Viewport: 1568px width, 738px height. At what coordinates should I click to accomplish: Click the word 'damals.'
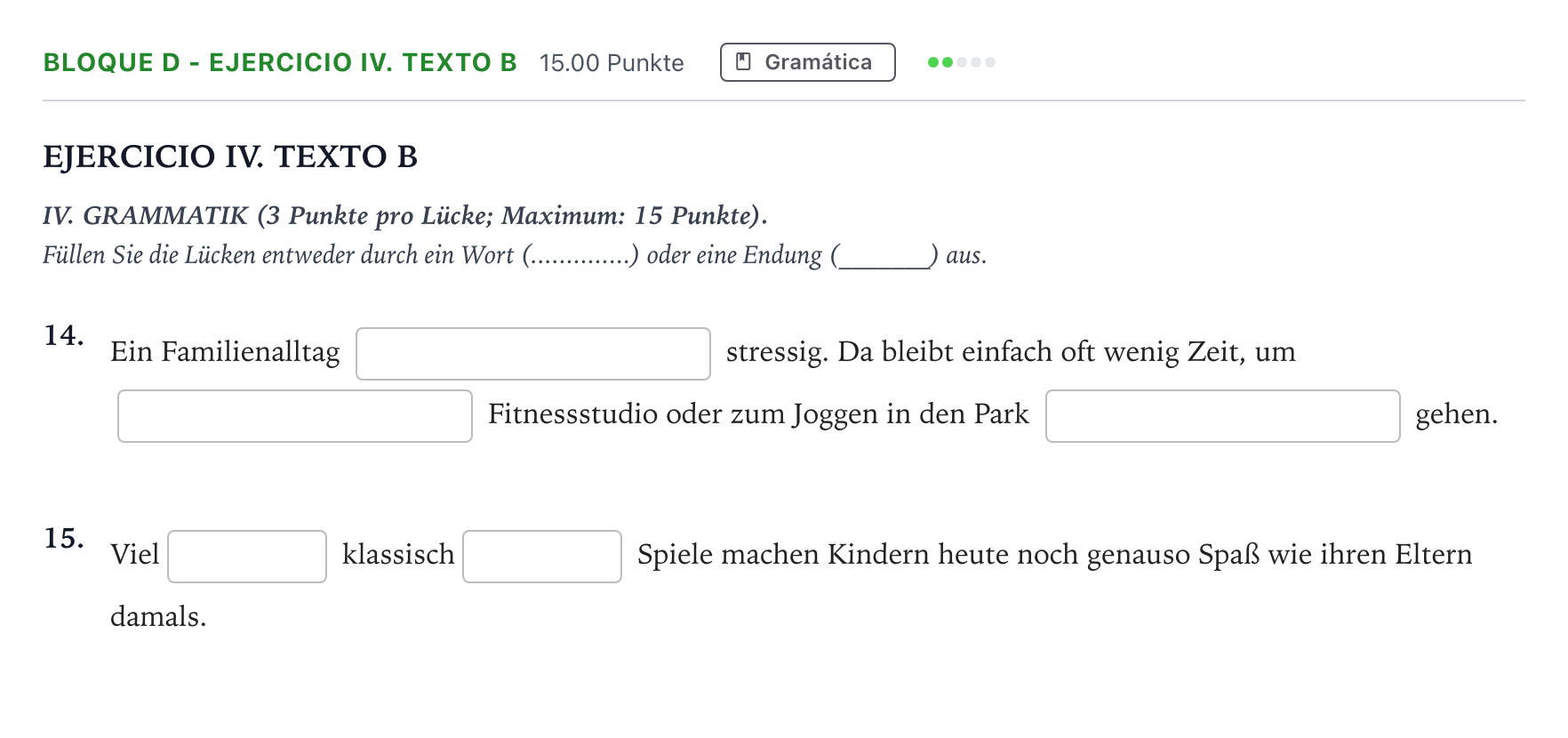tap(158, 617)
